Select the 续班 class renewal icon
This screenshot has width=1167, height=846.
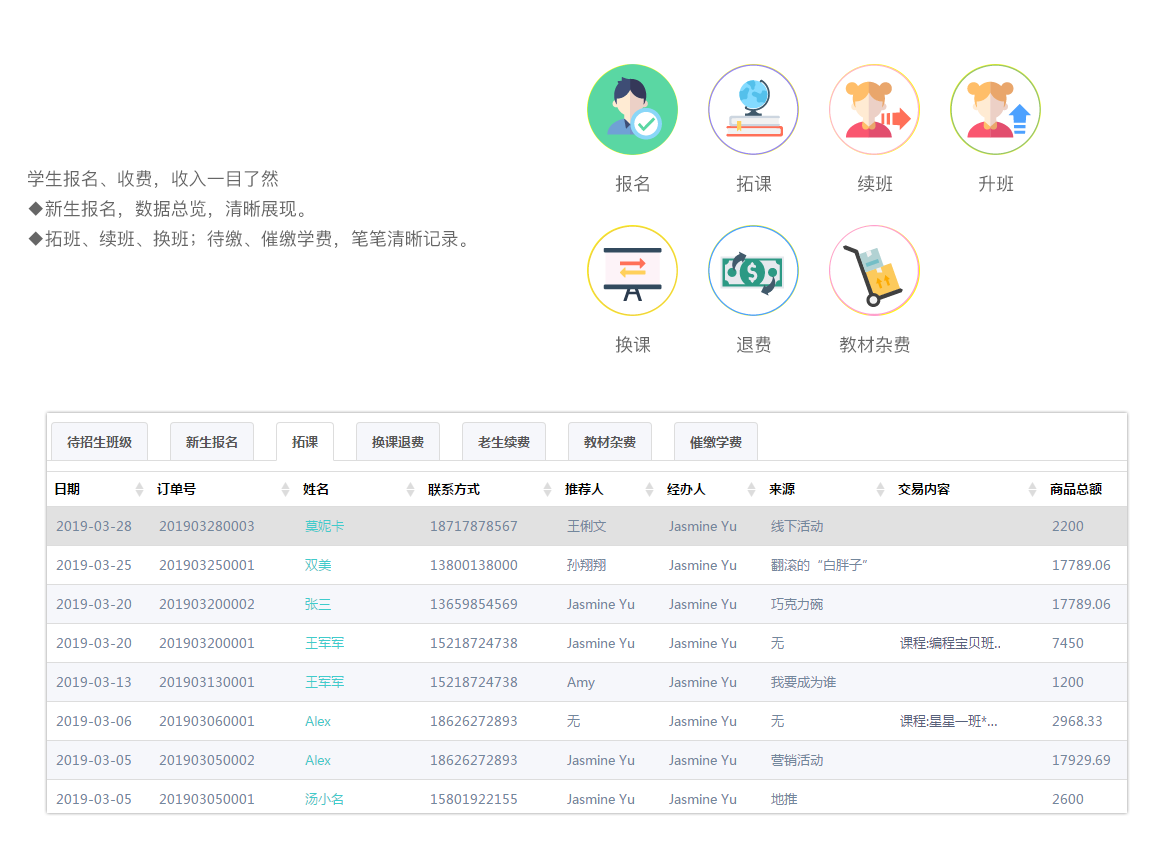(874, 110)
